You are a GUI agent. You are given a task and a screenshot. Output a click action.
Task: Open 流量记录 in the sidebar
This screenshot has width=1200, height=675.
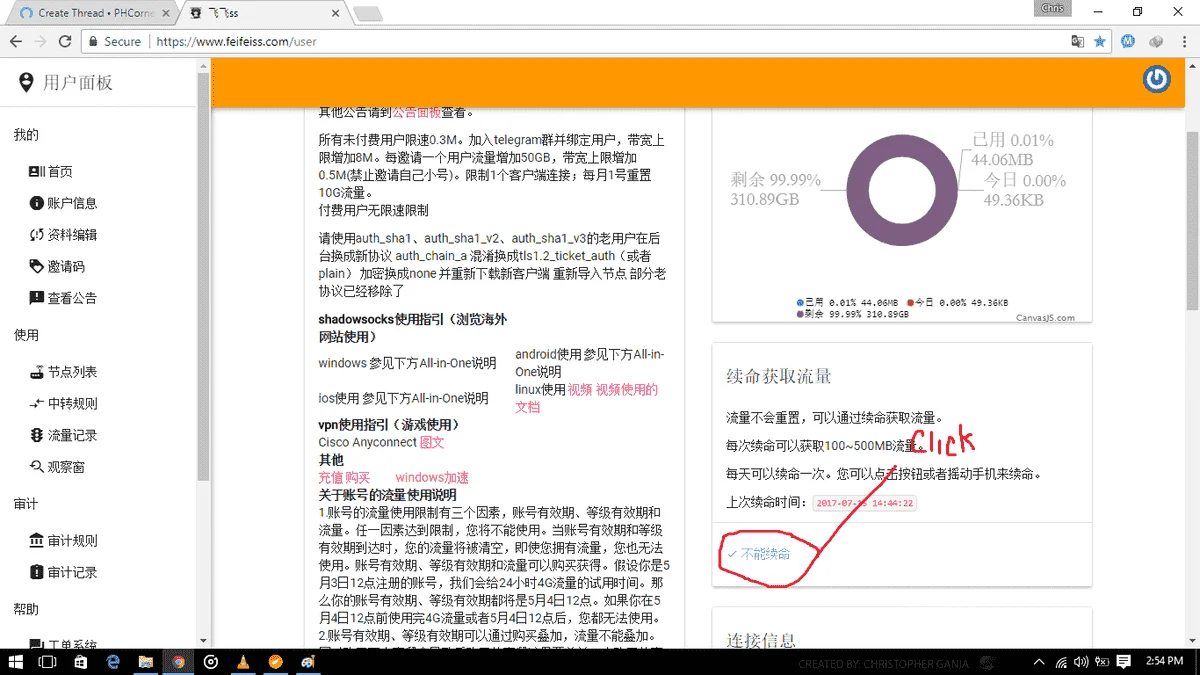(x=64, y=436)
